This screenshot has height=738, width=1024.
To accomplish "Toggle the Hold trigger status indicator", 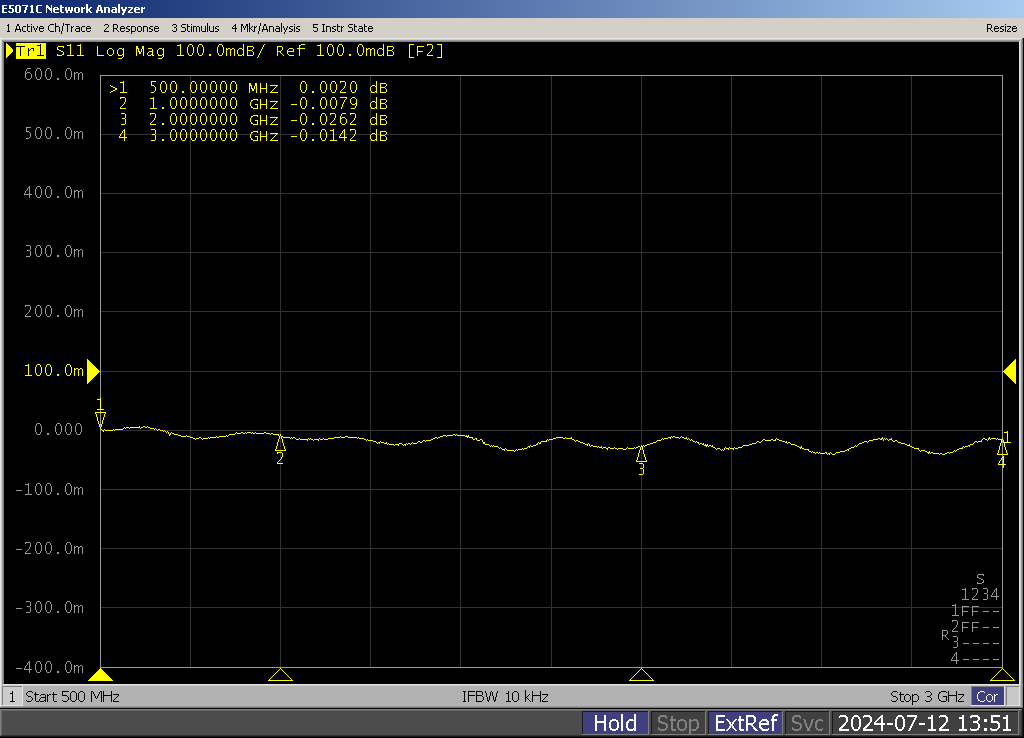I will tap(615, 723).
